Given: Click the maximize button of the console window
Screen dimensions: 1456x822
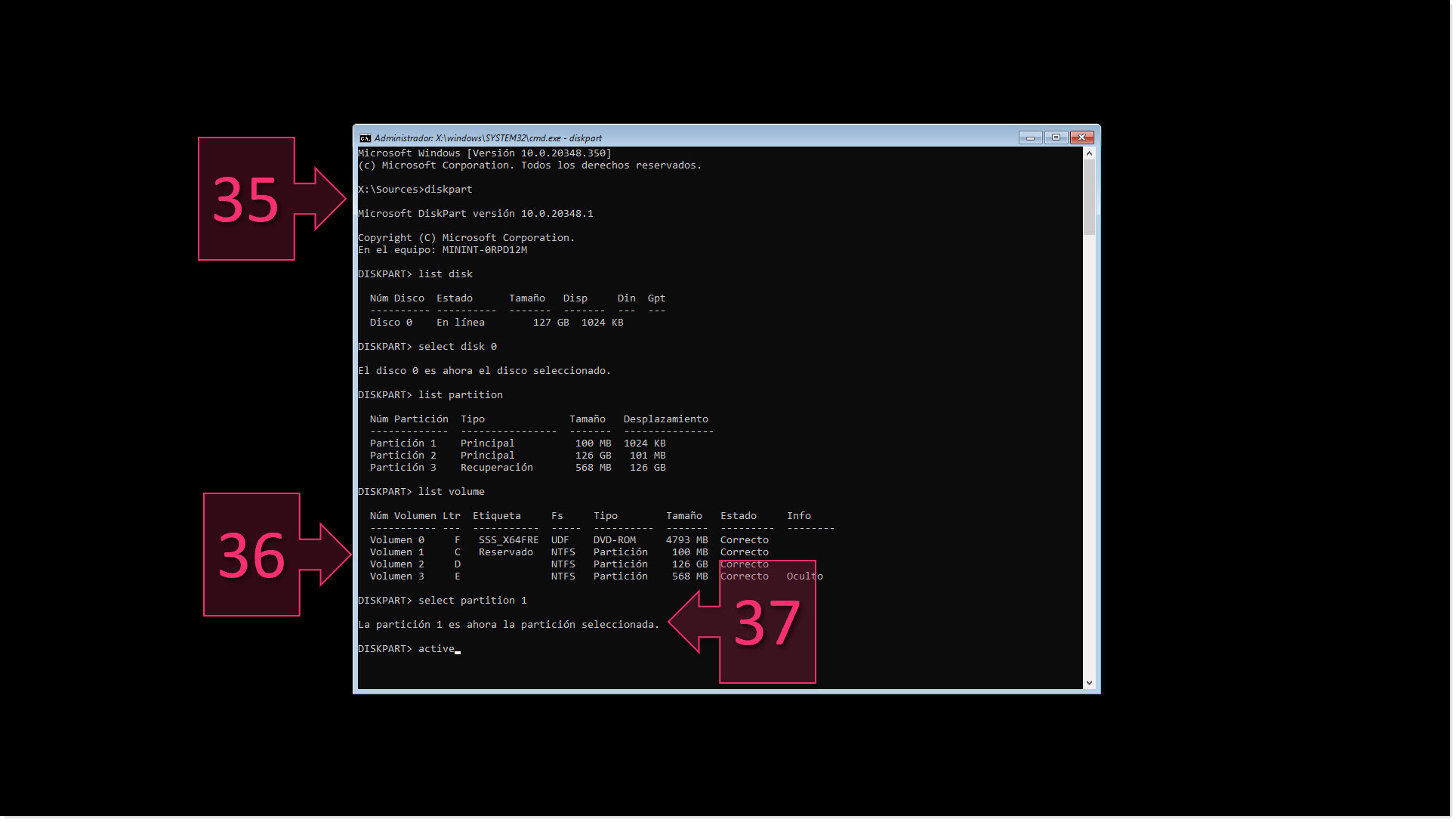Looking at the screenshot, I should tap(1056, 138).
